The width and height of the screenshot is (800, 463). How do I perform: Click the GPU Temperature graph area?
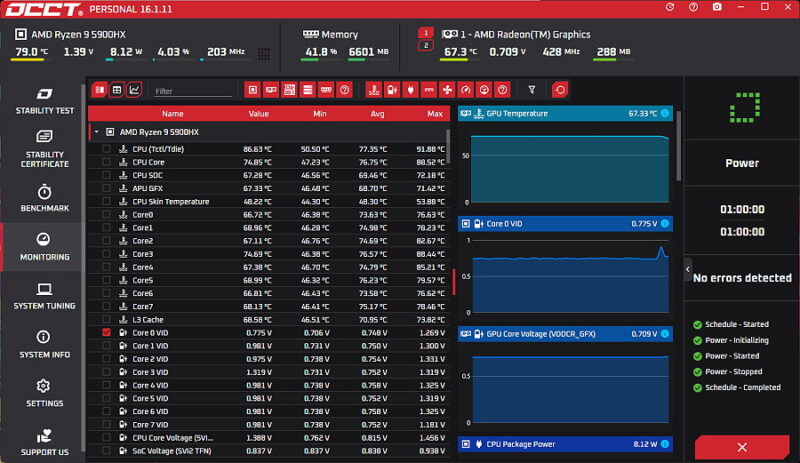(569, 169)
